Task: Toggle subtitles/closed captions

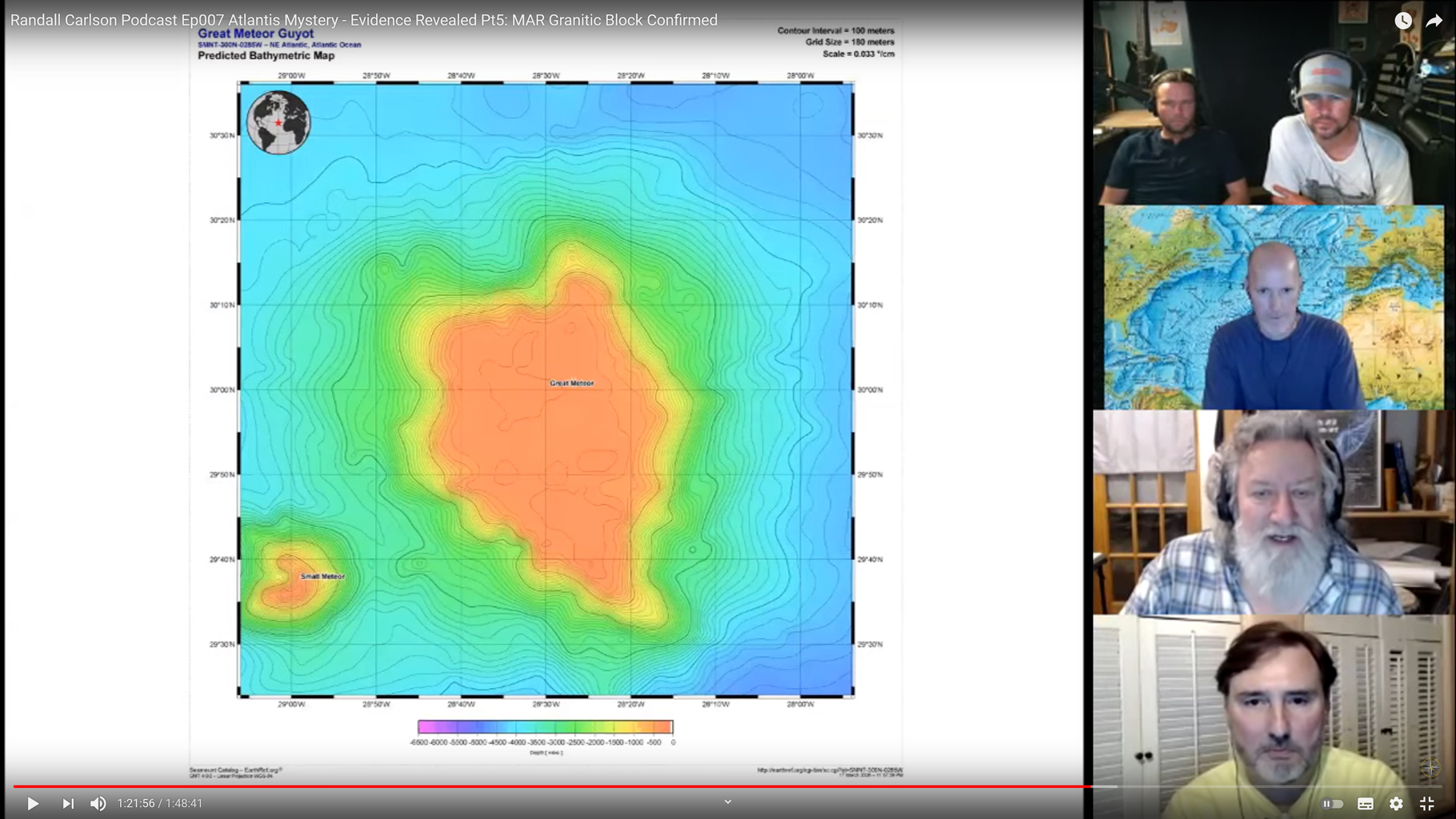Action: pyautogui.click(x=1365, y=804)
